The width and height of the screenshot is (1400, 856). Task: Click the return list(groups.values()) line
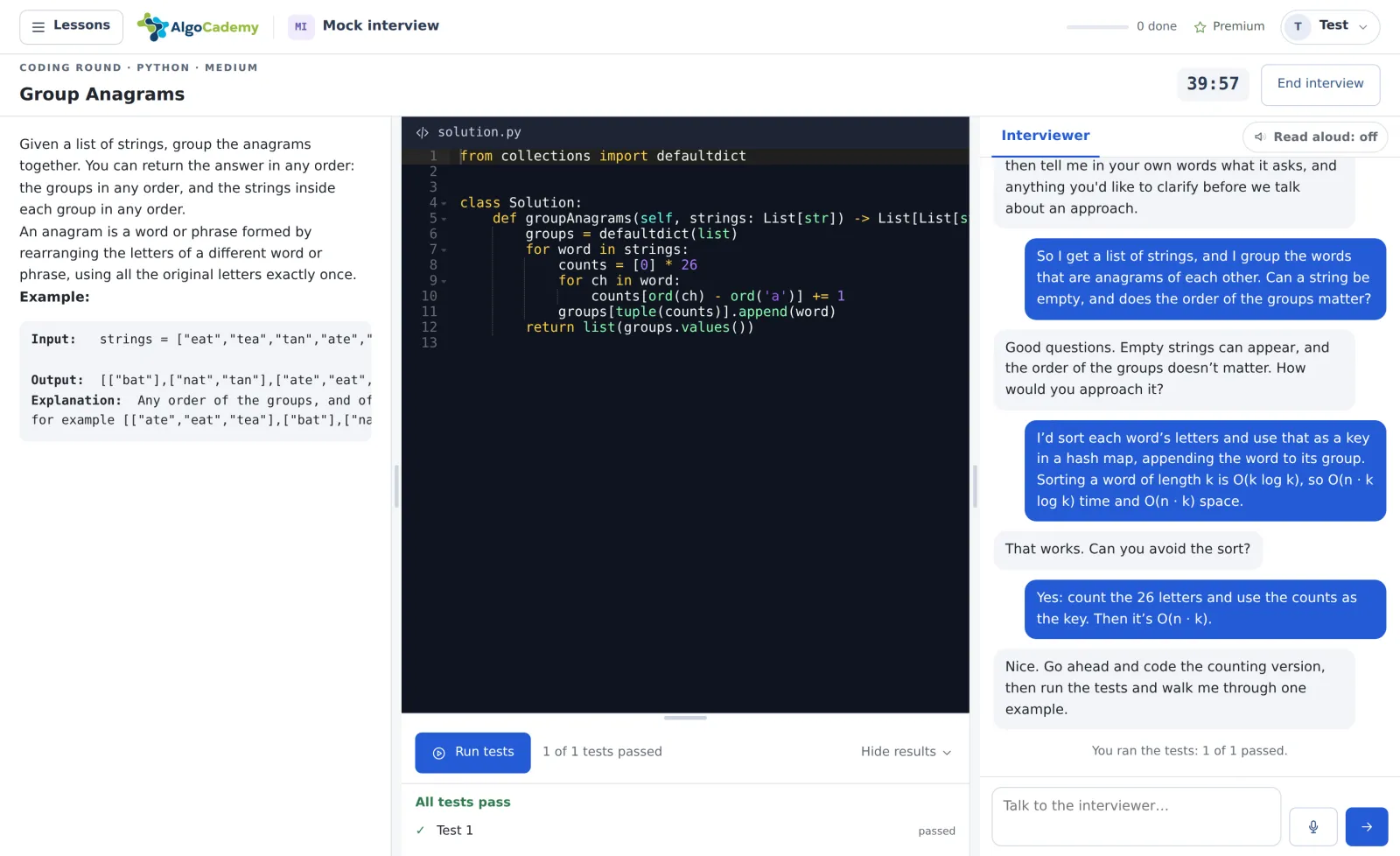(639, 327)
